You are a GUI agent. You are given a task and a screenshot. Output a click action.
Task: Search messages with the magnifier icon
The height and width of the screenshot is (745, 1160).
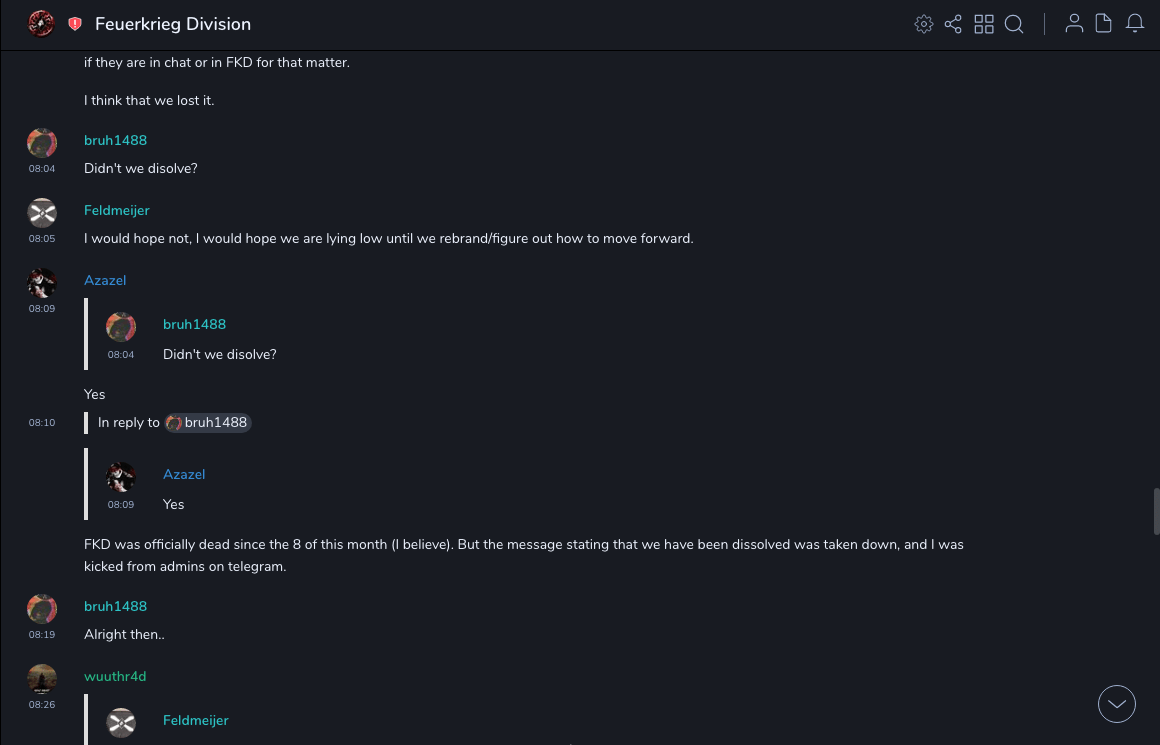[1014, 24]
